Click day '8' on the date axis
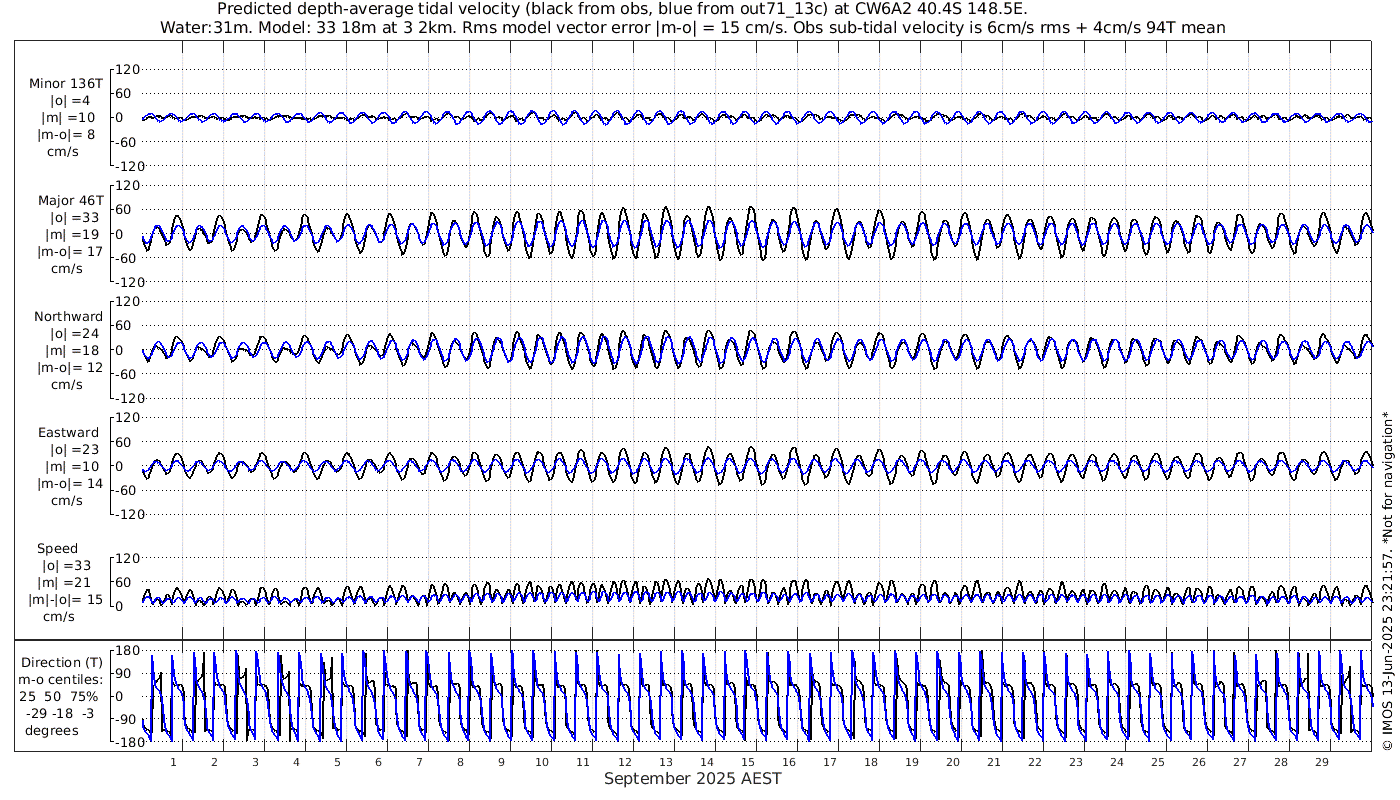The width and height of the screenshot is (1400, 800). (460, 762)
